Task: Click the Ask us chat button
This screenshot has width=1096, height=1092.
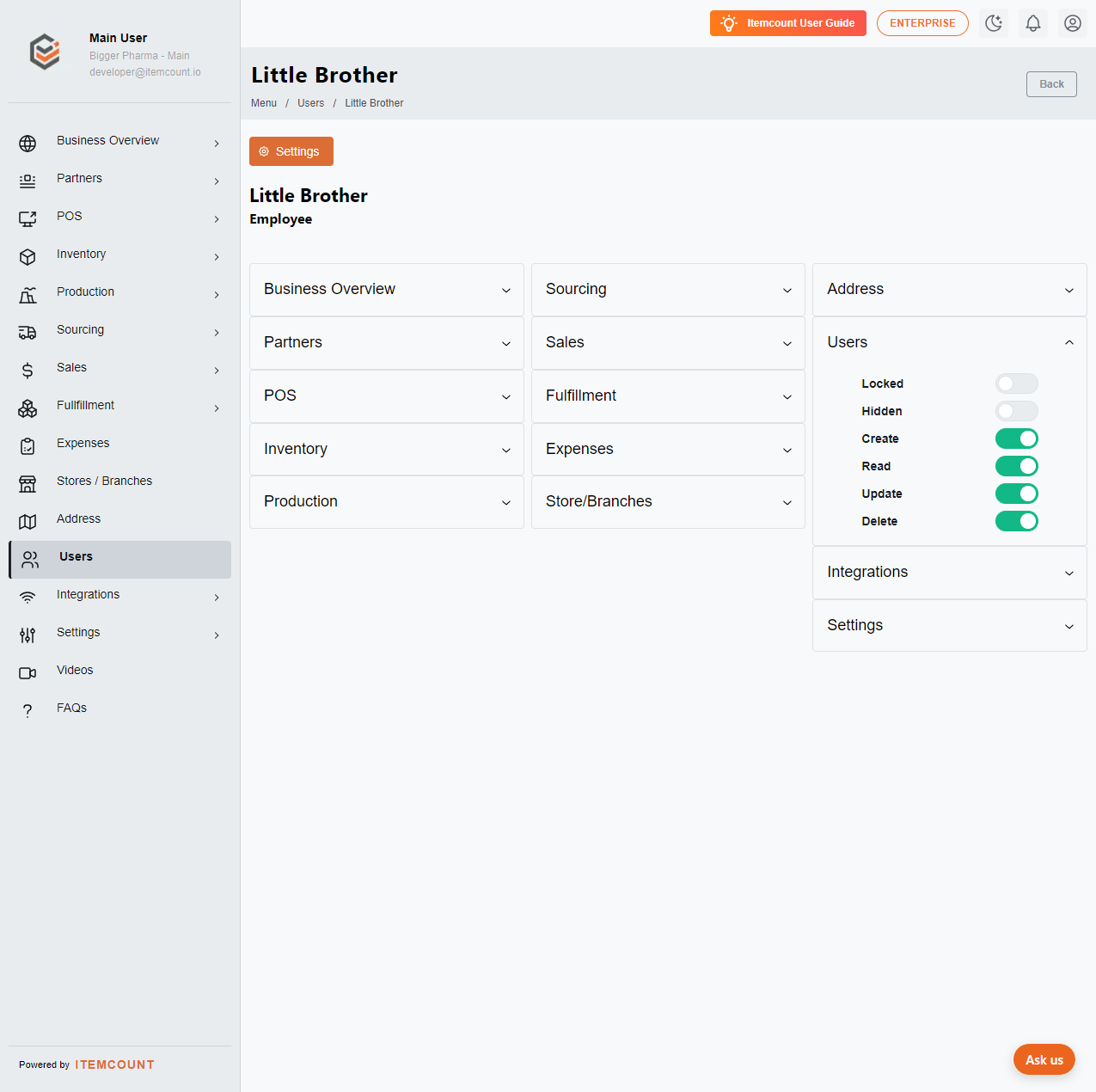Action: tap(1044, 1060)
